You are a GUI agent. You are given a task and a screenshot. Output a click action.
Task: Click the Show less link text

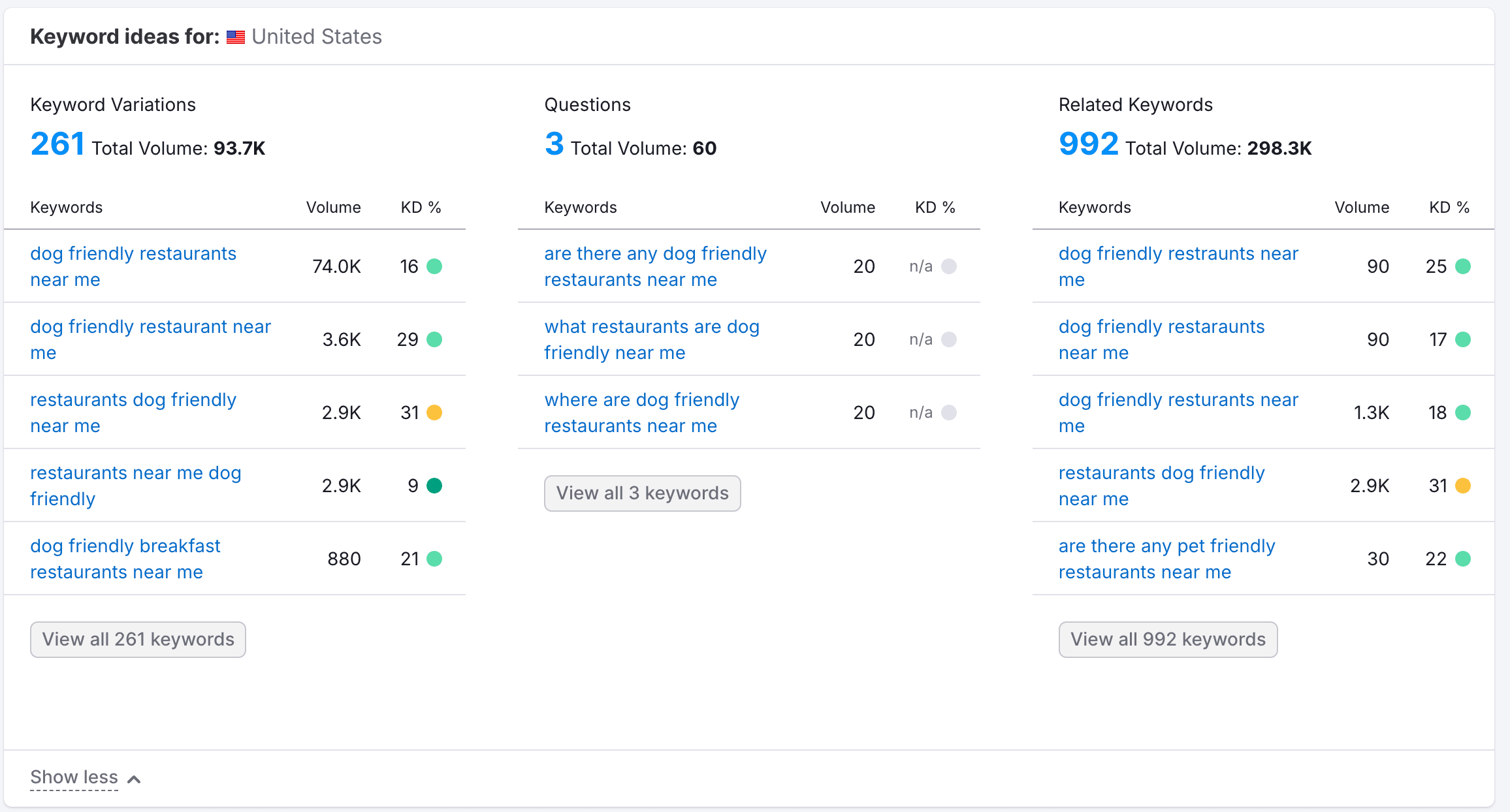(x=74, y=777)
